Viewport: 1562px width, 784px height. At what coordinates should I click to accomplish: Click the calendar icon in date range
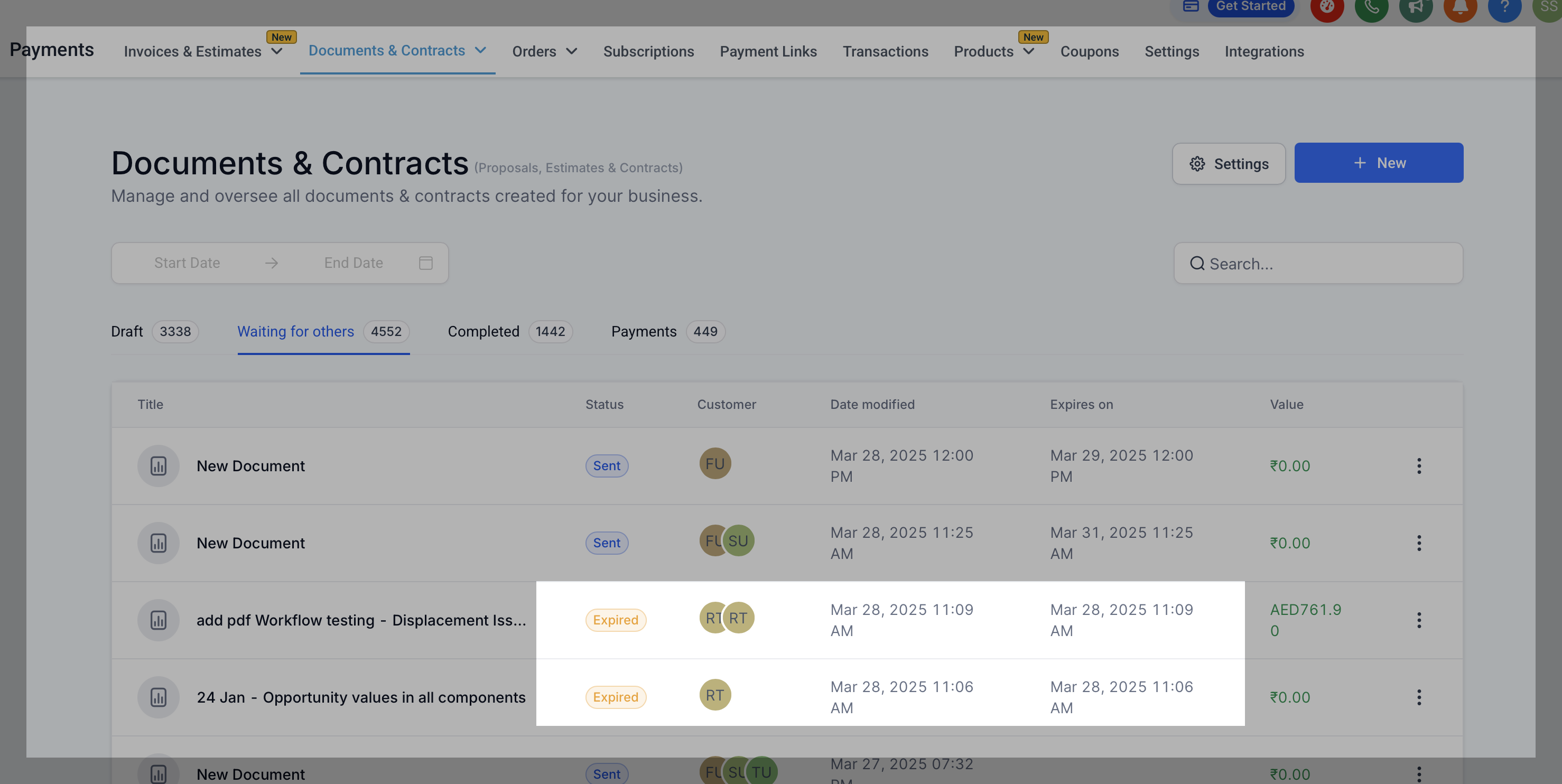click(x=426, y=263)
